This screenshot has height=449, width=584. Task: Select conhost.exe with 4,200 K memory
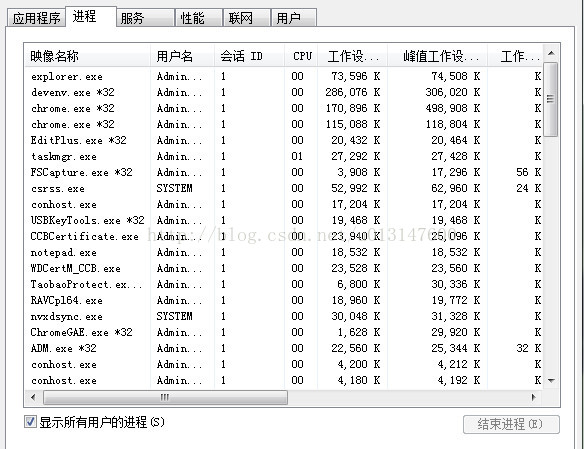pos(284,364)
